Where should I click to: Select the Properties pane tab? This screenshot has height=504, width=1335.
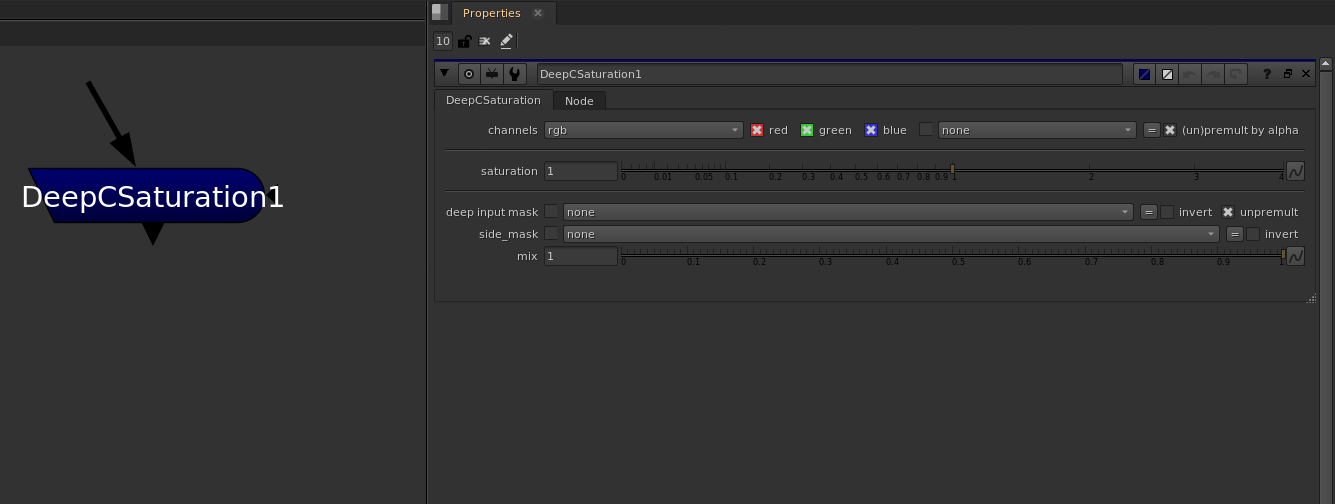click(491, 13)
